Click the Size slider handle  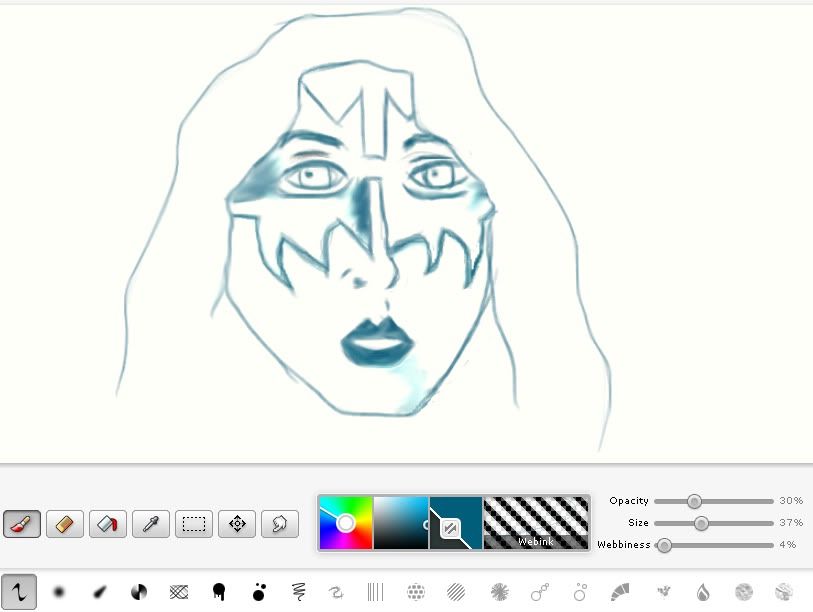click(x=701, y=523)
